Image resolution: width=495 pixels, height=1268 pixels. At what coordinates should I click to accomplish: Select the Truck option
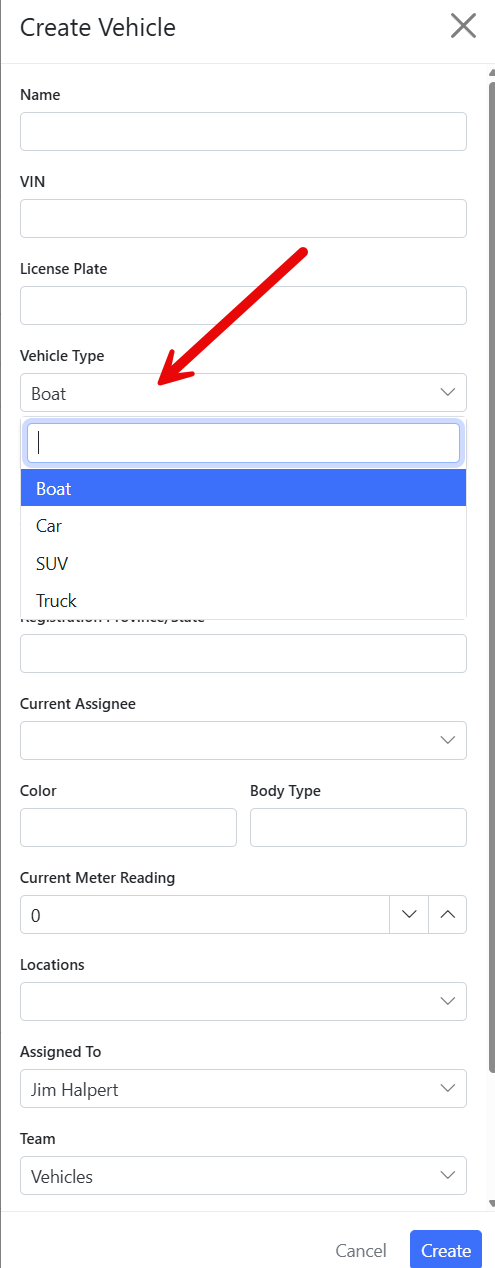tap(243, 600)
